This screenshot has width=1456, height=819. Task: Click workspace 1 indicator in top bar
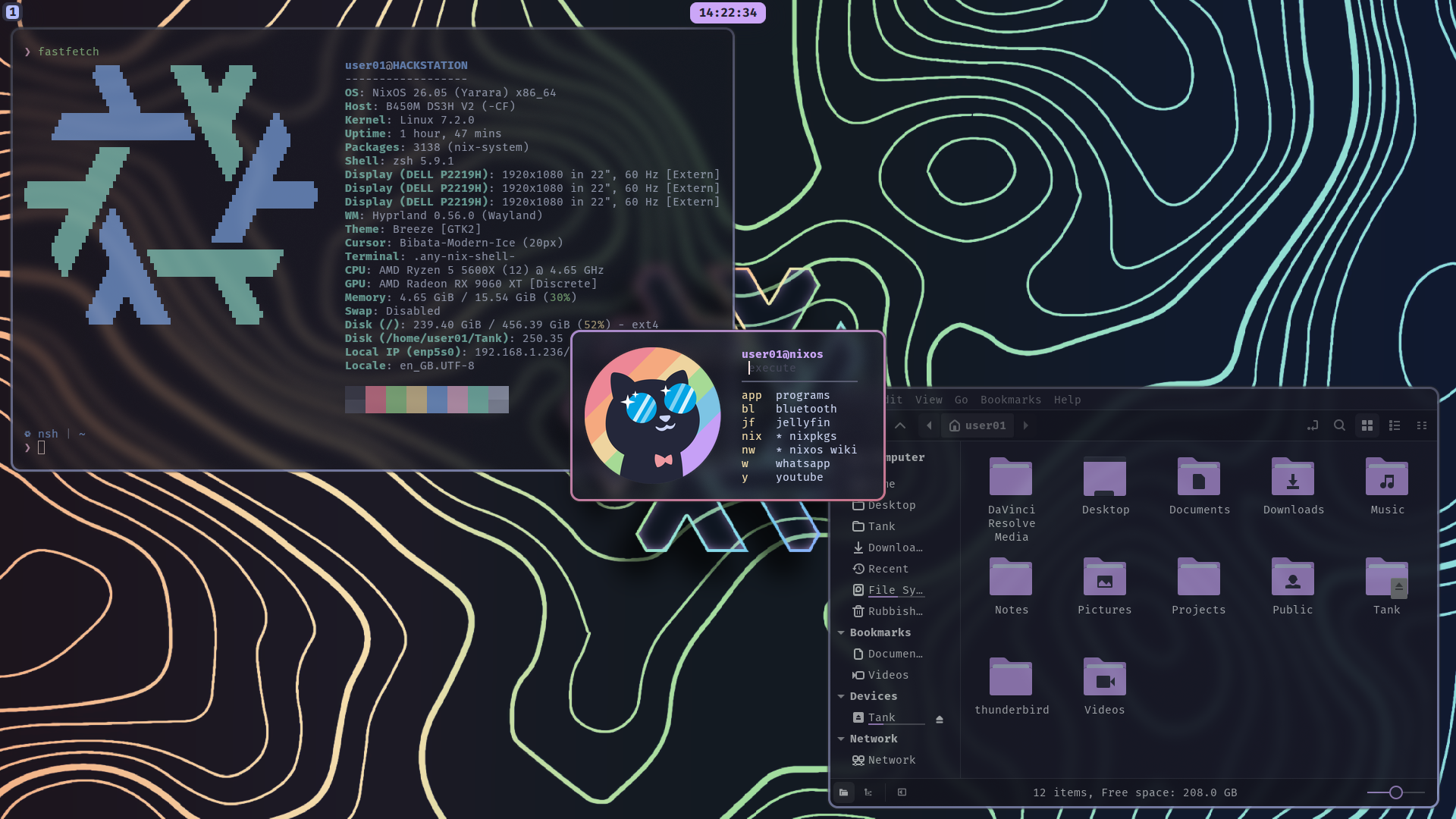pos(12,12)
